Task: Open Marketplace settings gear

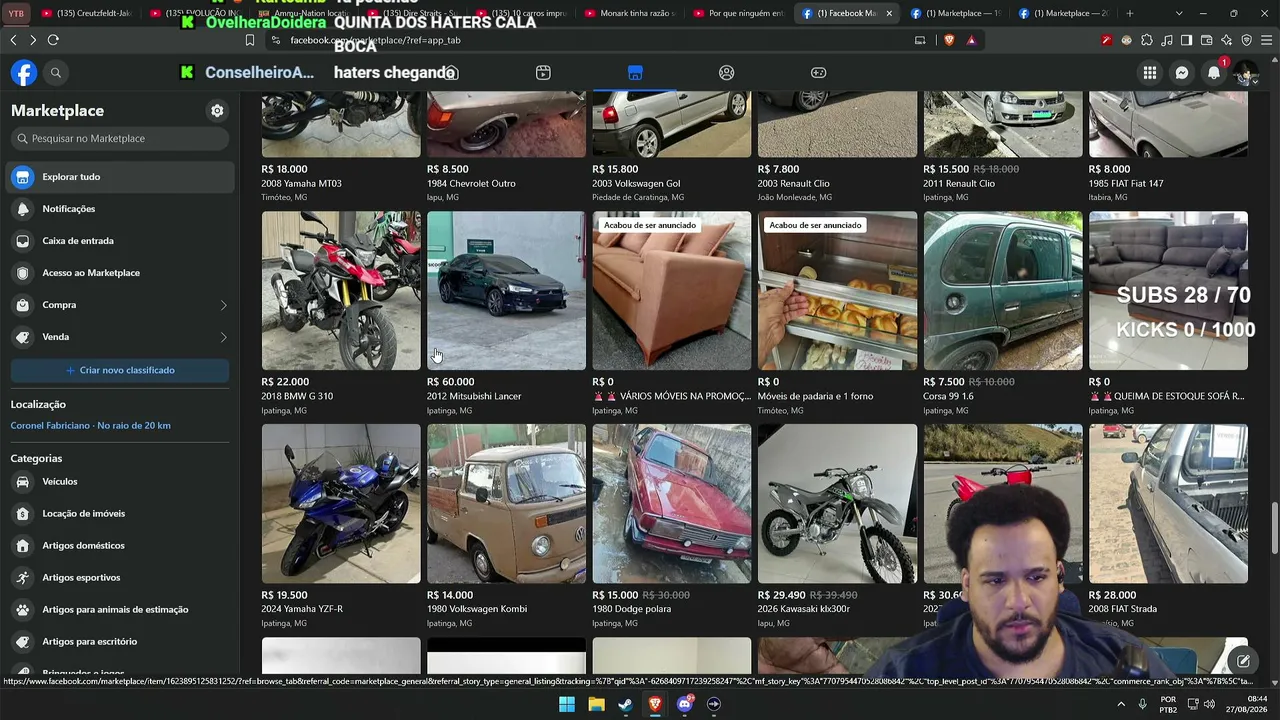Action: pos(217,111)
